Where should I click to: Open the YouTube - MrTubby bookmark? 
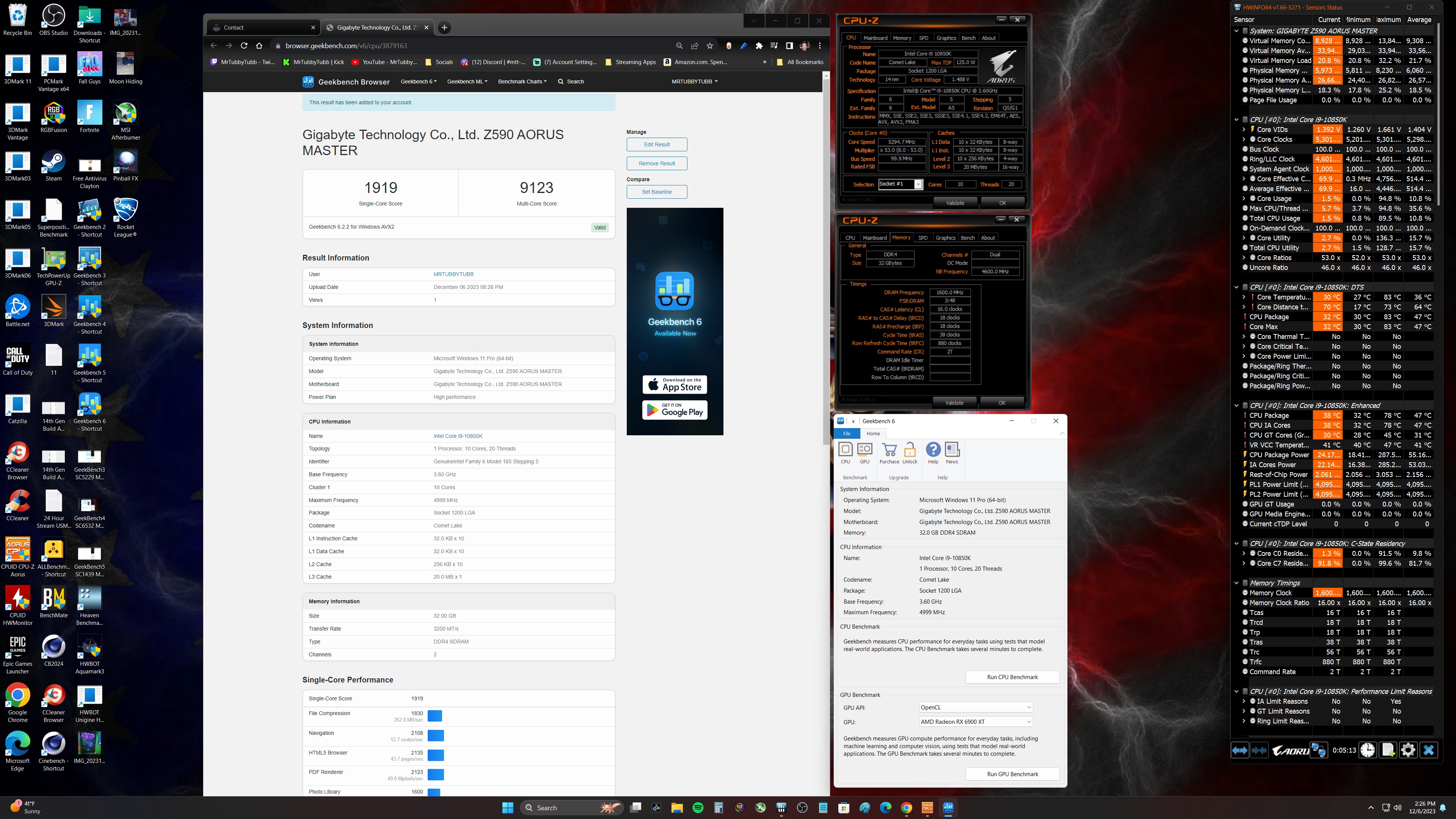(384, 62)
